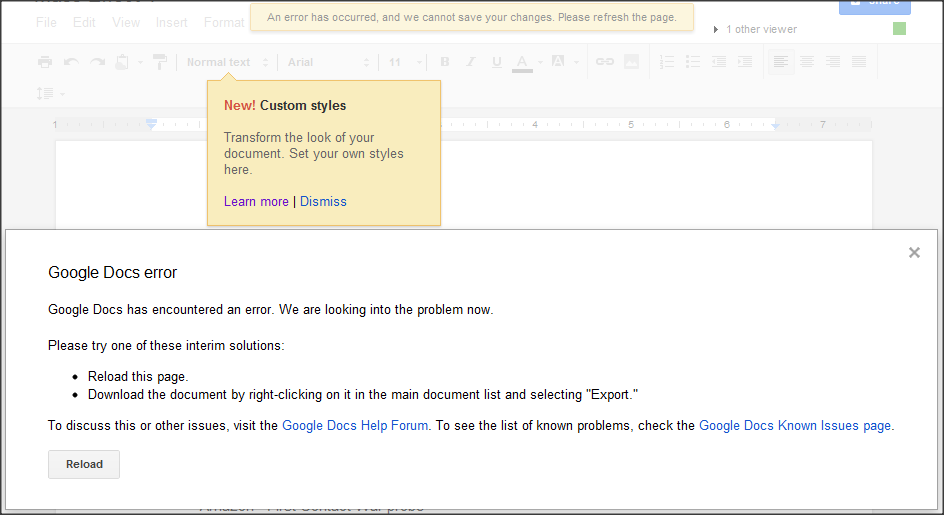Open the Insert menu
This screenshot has width=944, height=515.
pyautogui.click(x=172, y=23)
